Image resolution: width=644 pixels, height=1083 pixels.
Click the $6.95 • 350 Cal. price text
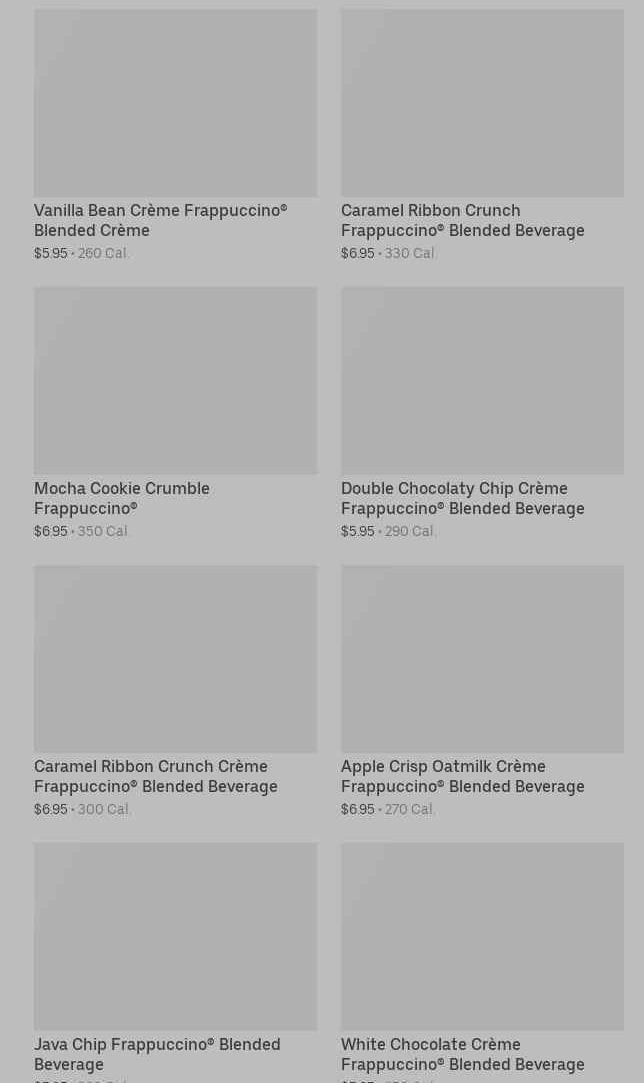pos(82,532)
